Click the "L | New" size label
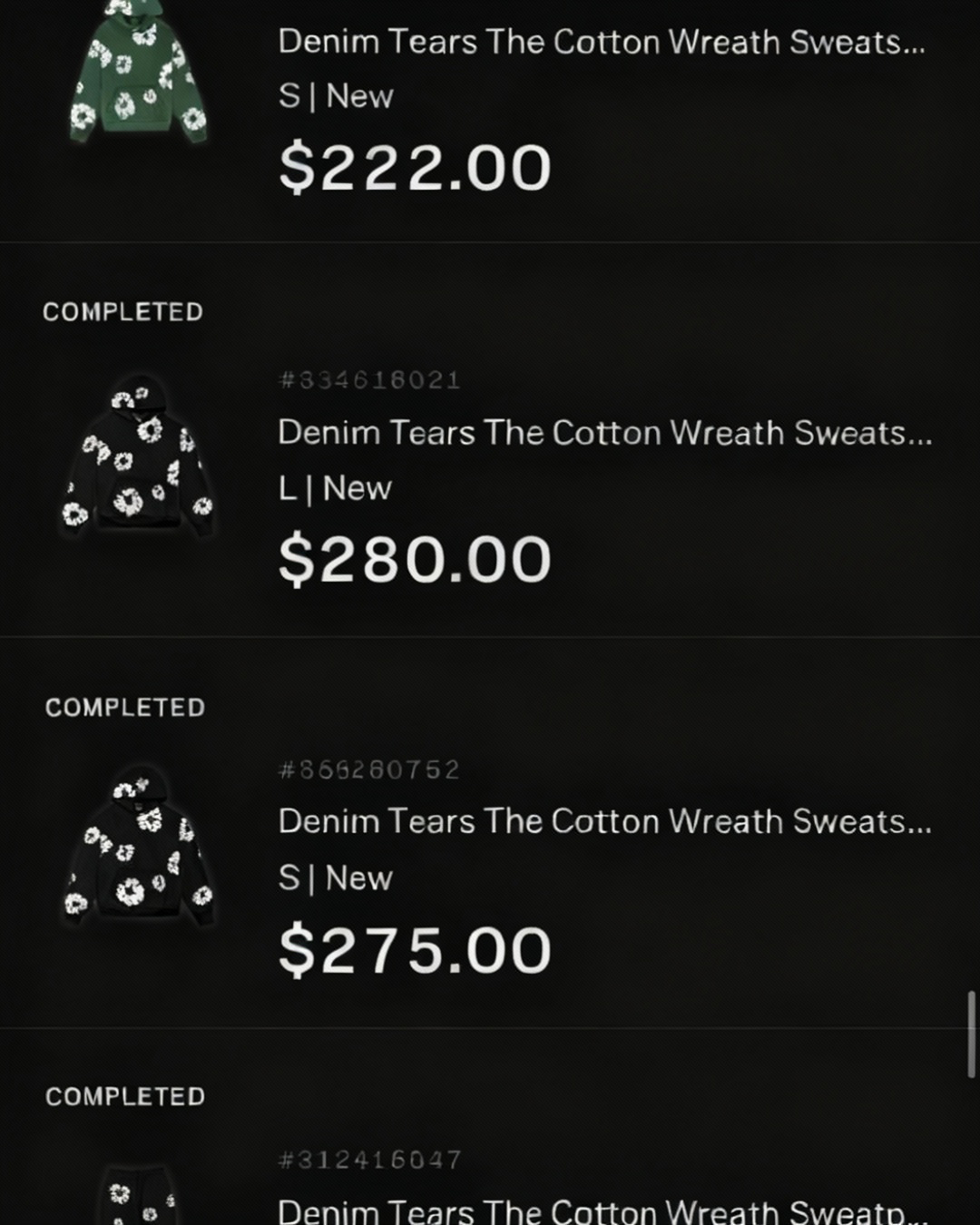Screen dimensions: 980x1225 click(335, 488)
